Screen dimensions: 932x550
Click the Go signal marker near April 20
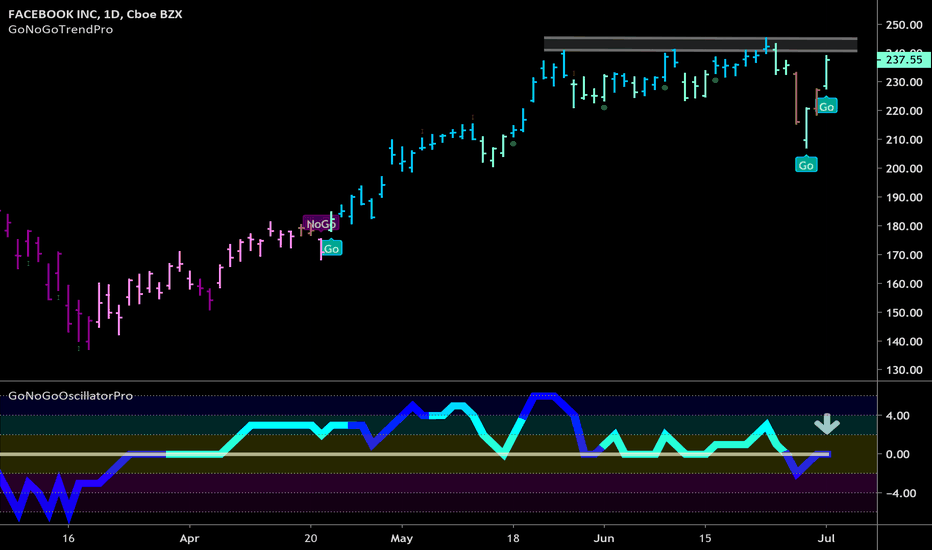(x=331, y=248)
